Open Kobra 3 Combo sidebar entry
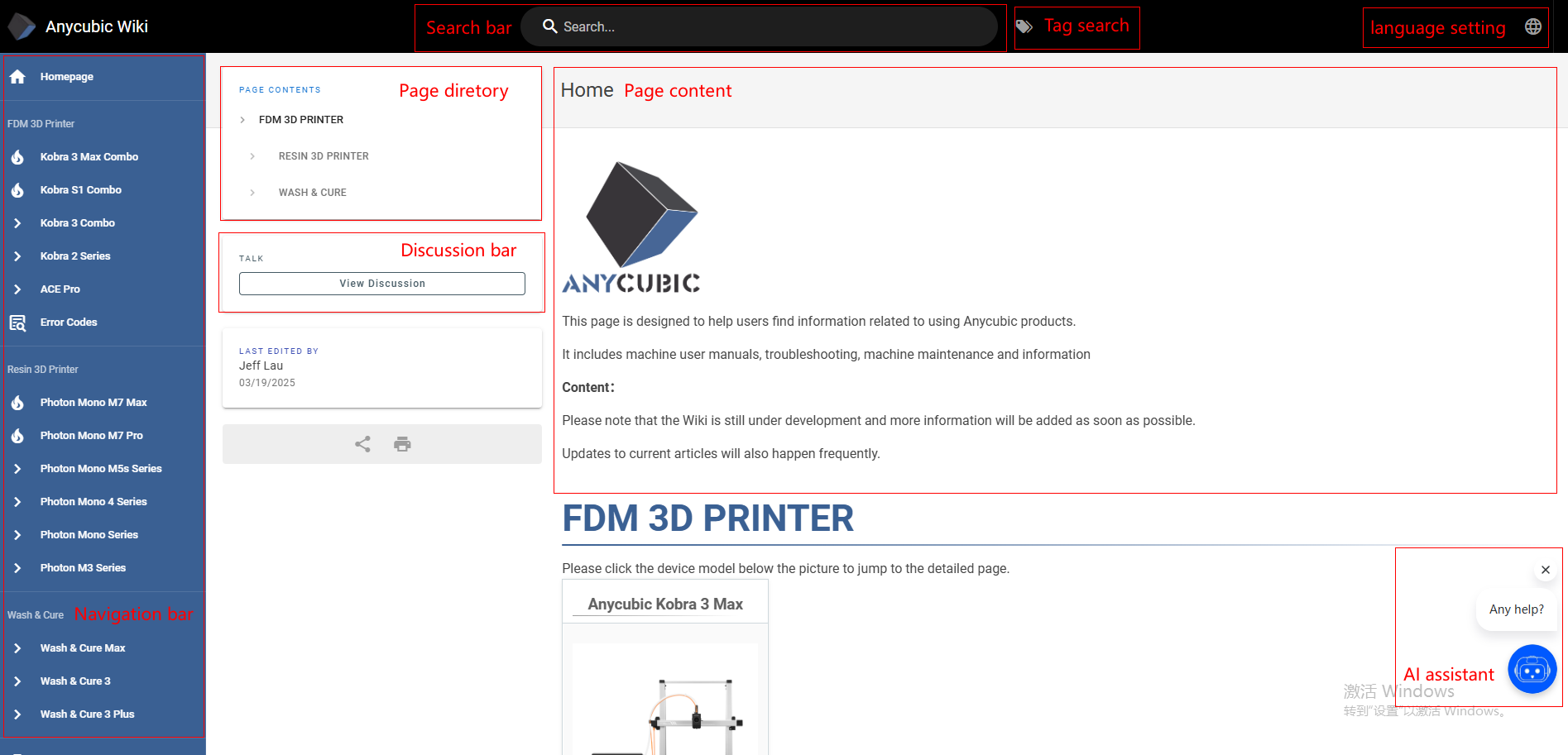Viewport: 1568px width, 755px height. 78,223
